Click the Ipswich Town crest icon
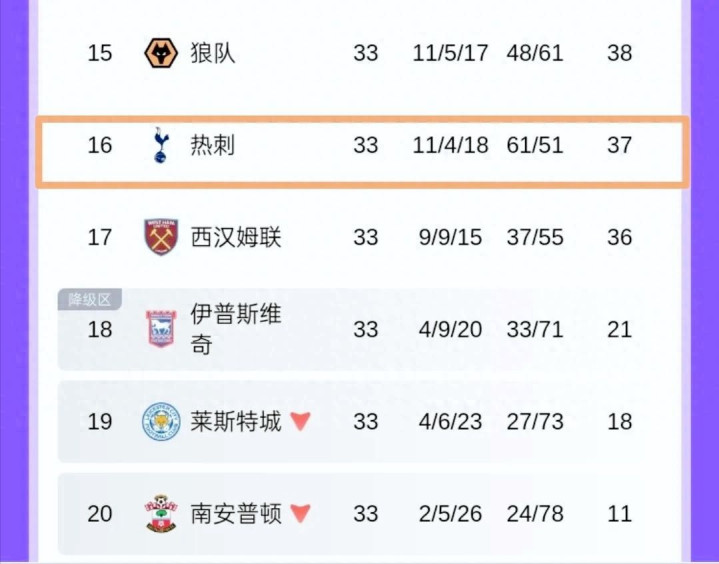 160,329
